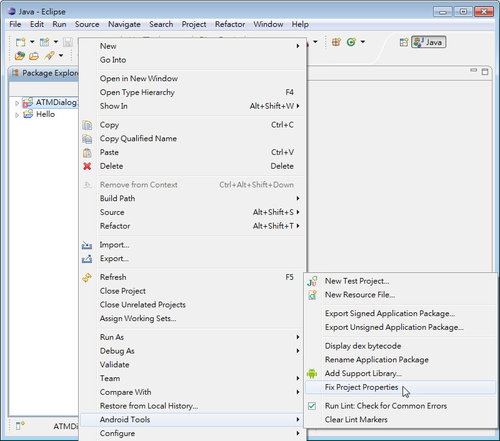Viewport: 500px width, 441px height.
Task: Open the Source menu in menu bar
Action: [87, 24]
